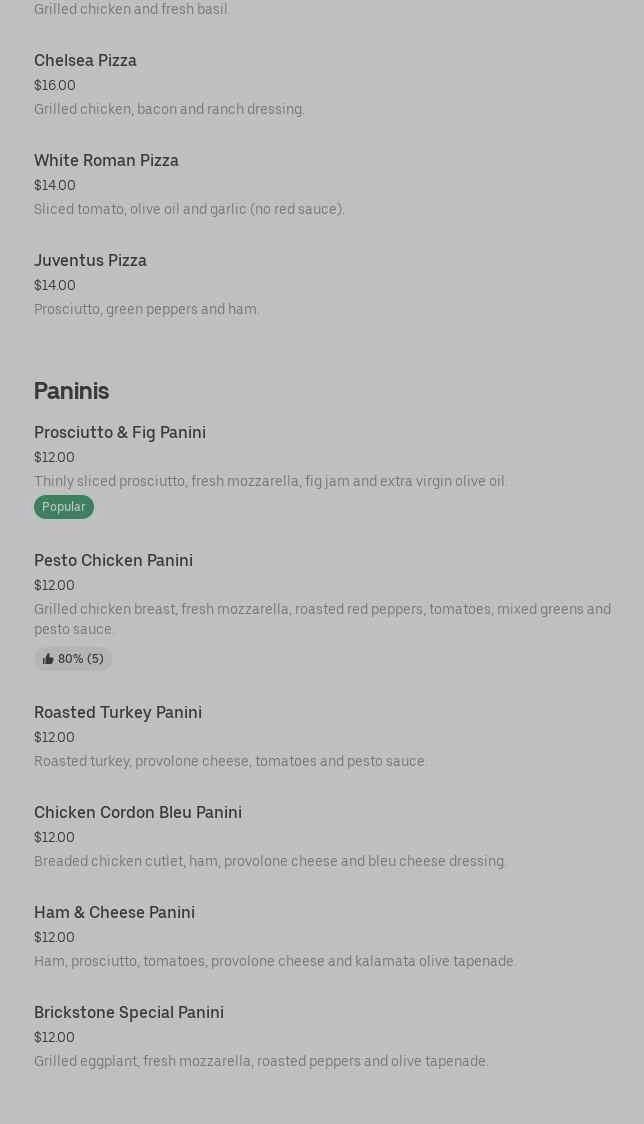Viewport: 644px width, 1124px height.
Task: Open the Prosciutto & Fig Panini item
Action: (x=120, y=432)
